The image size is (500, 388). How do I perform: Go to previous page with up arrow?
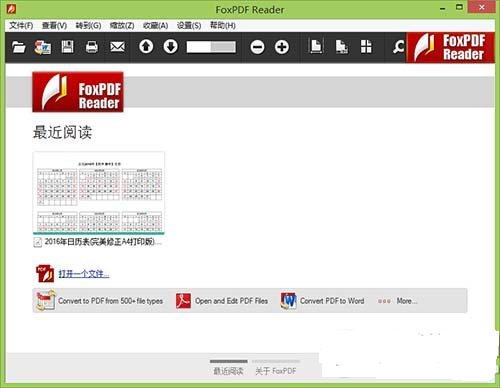[146, 47]
